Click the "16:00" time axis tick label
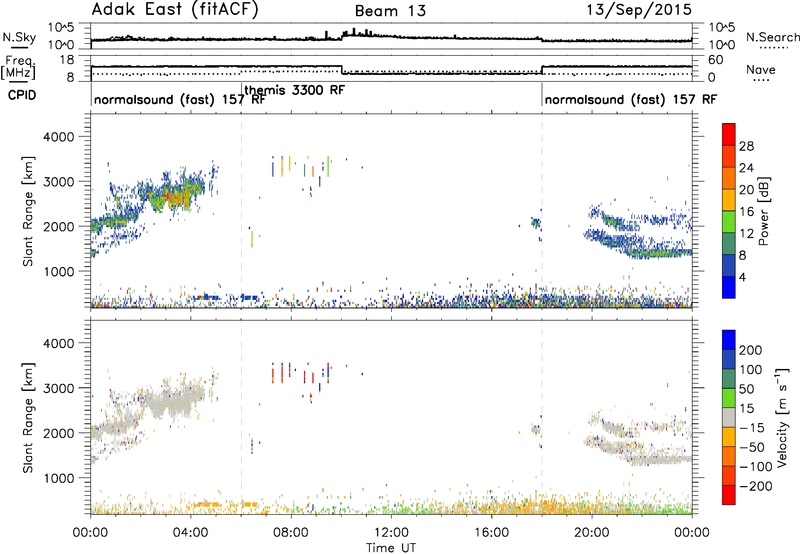This screenshot has height=554, width=800. pos(491,533)
